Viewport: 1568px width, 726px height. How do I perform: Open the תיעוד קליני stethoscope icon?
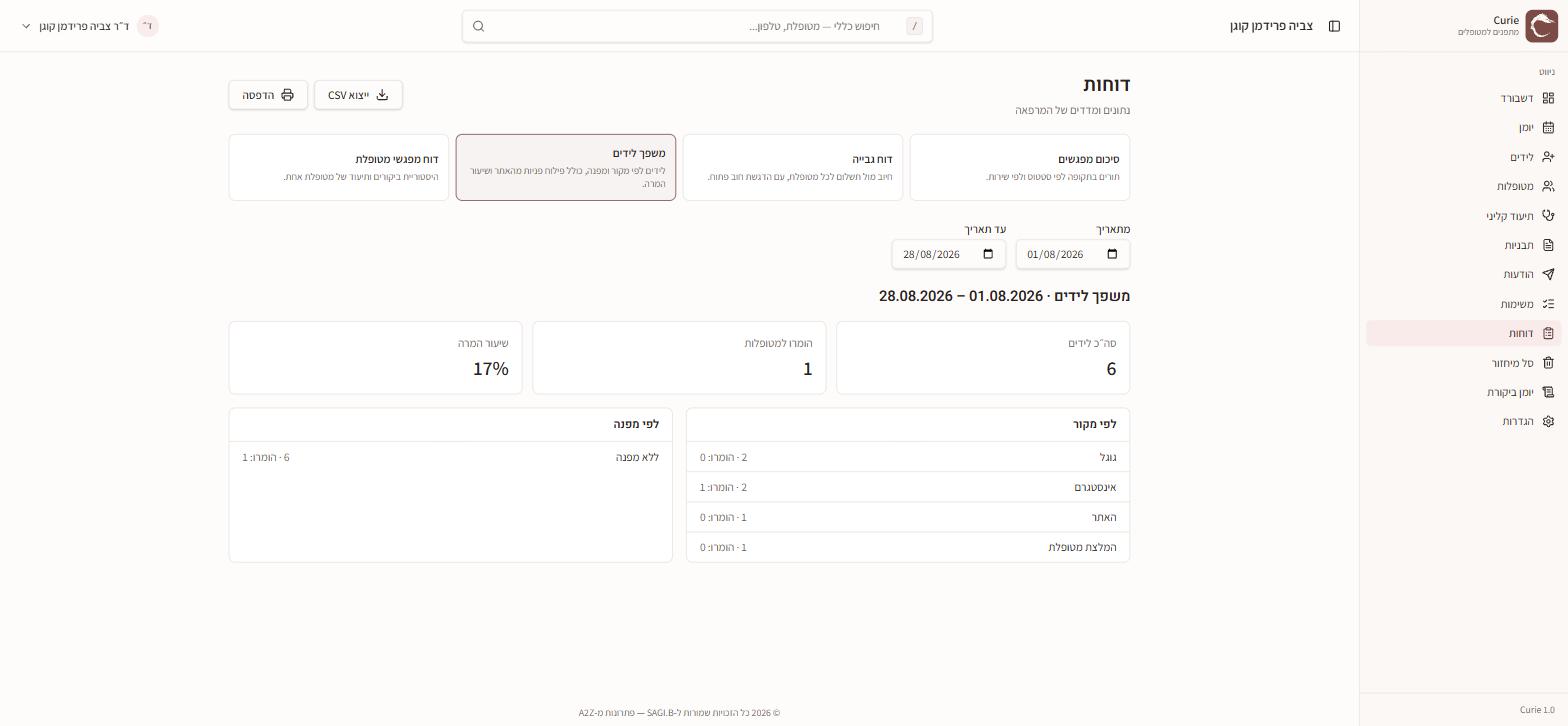click(1548, 216)
